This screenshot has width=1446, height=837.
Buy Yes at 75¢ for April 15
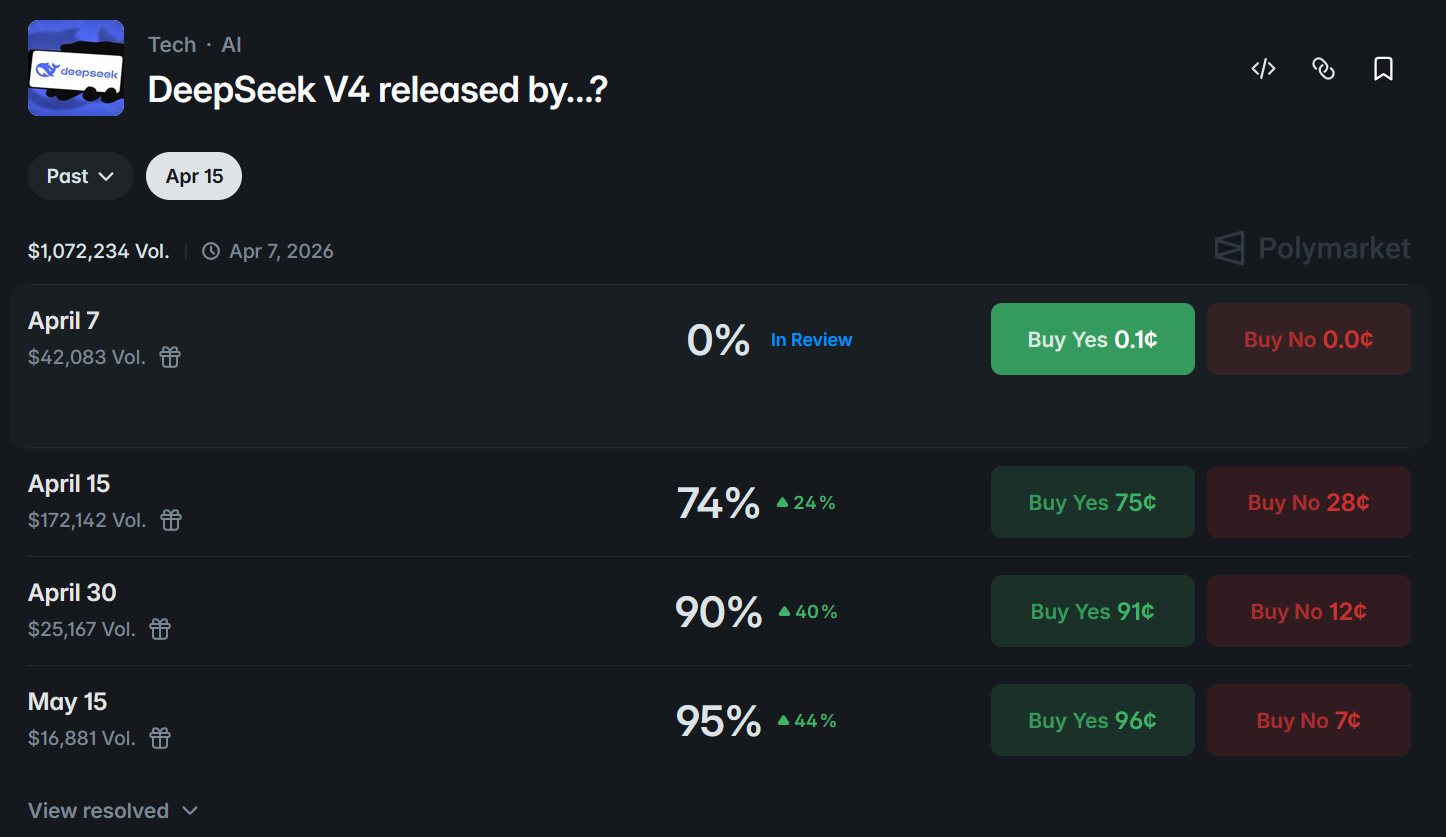click(x=1093, y=502)
